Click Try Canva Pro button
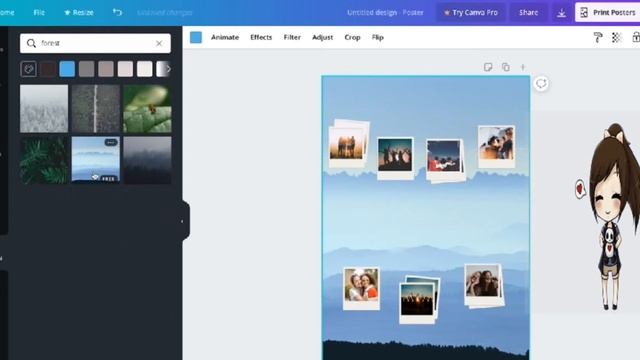Screen dimensions: 640x360 471,13
